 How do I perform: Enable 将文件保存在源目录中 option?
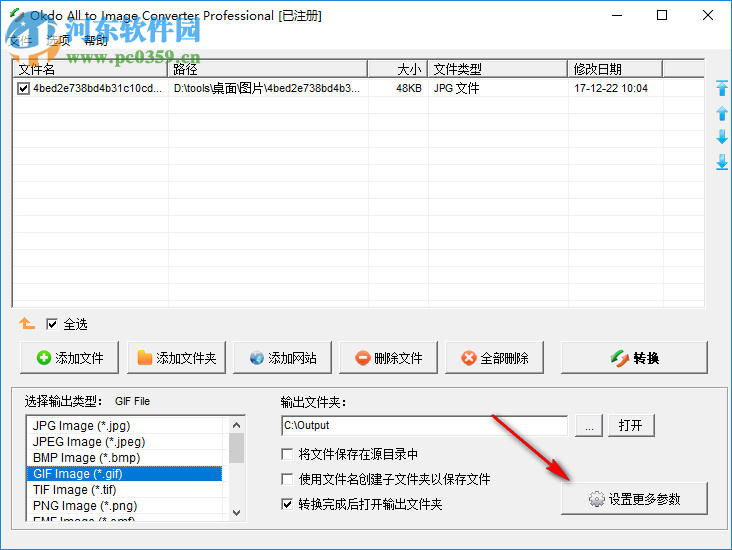point(287,454)
